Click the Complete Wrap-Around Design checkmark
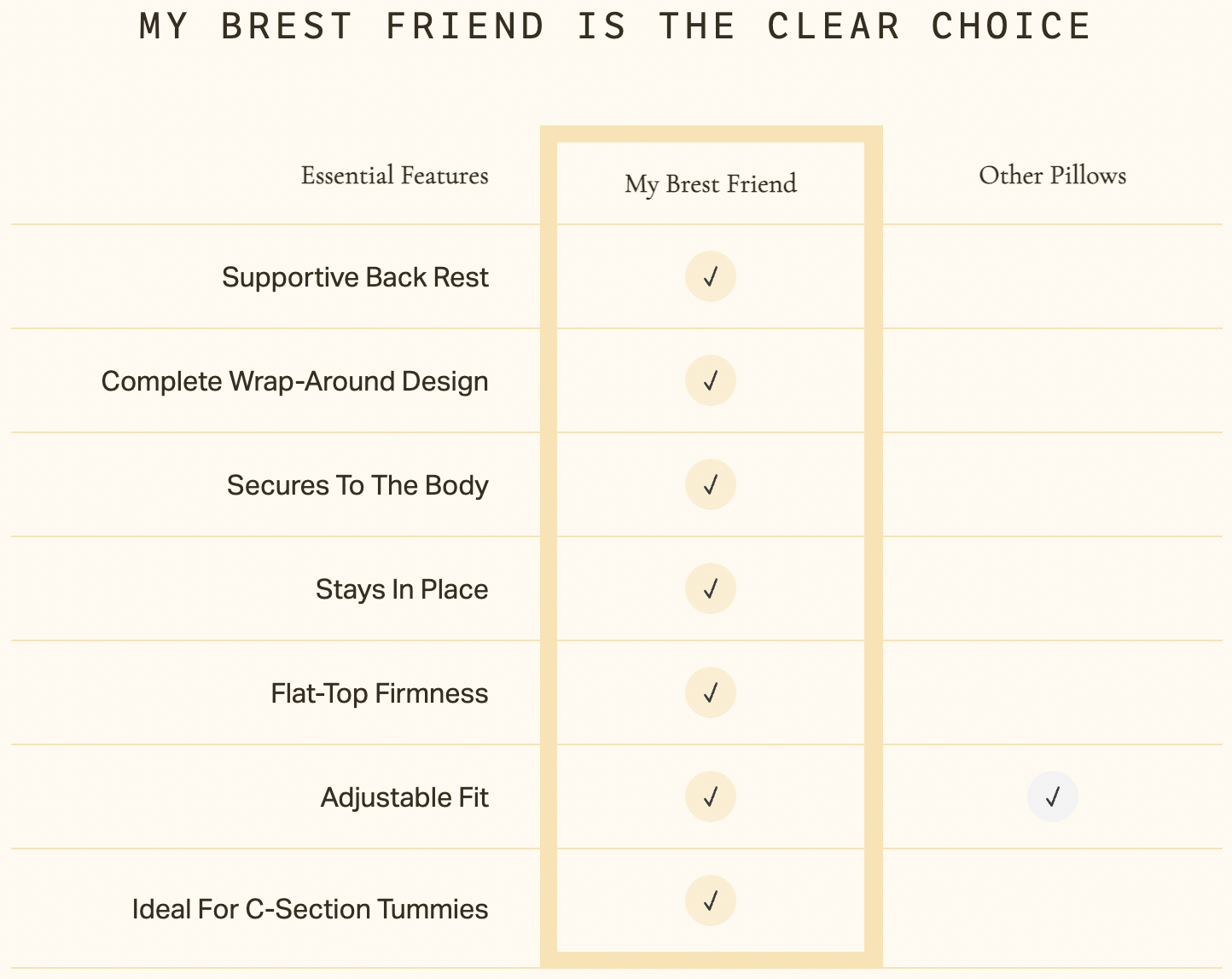This screenshot has height=979, width=1232. tap(711, 380)
